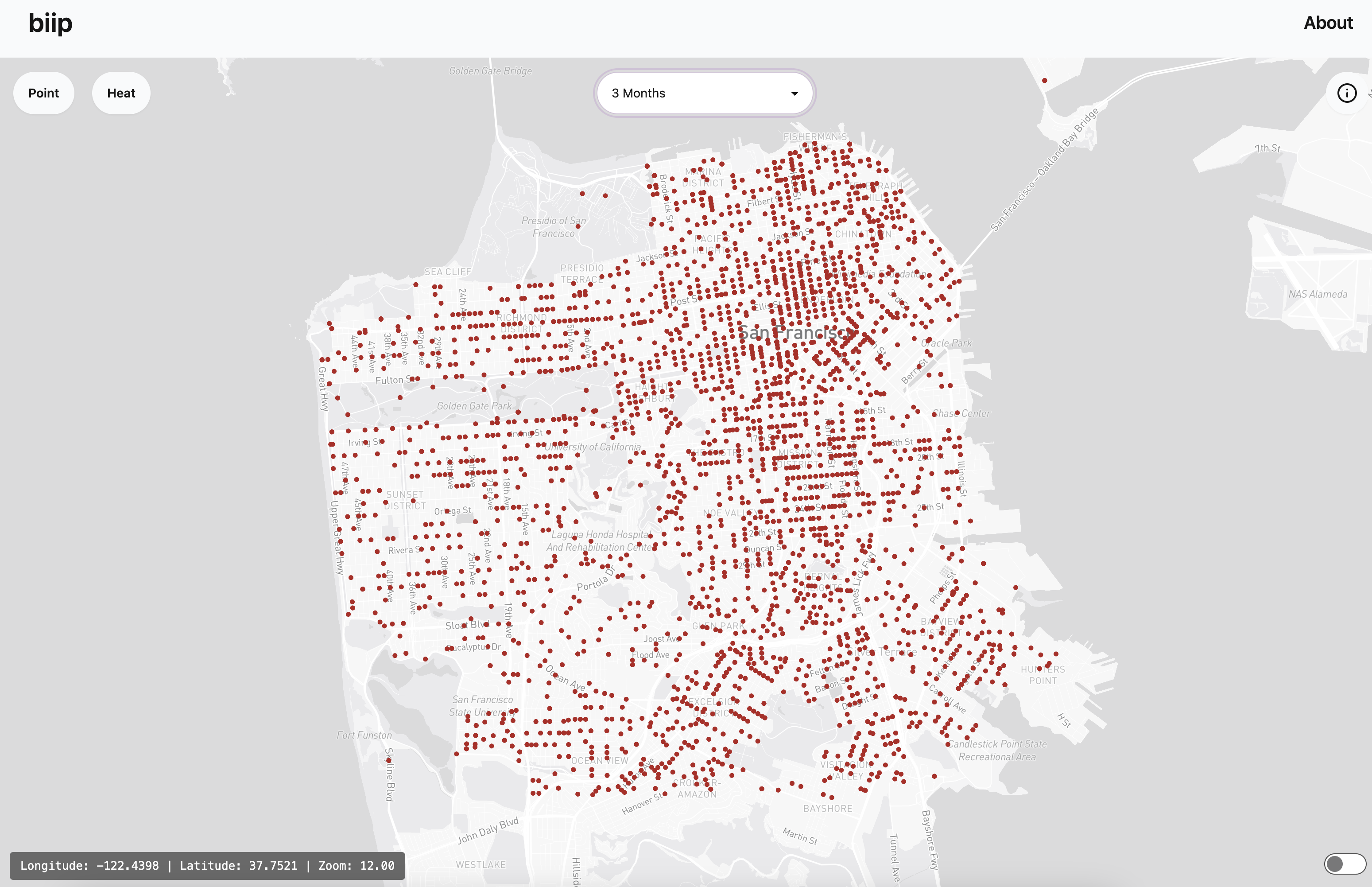Click the NAS Alameda map label
Screen dimensions: 1372x887
(x=1317, y=294)
